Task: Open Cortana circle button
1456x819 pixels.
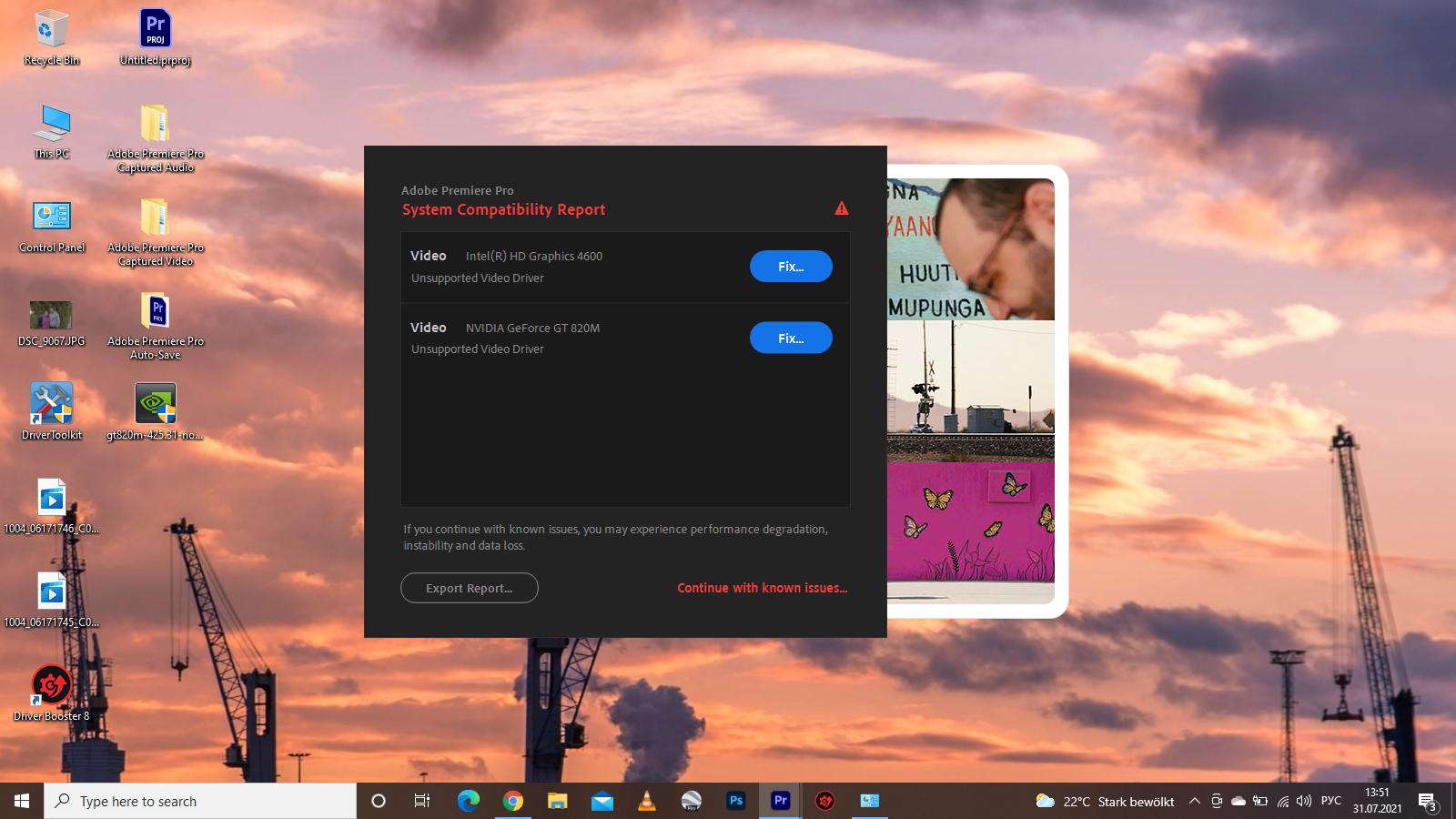Action: (x=379, y=801)
